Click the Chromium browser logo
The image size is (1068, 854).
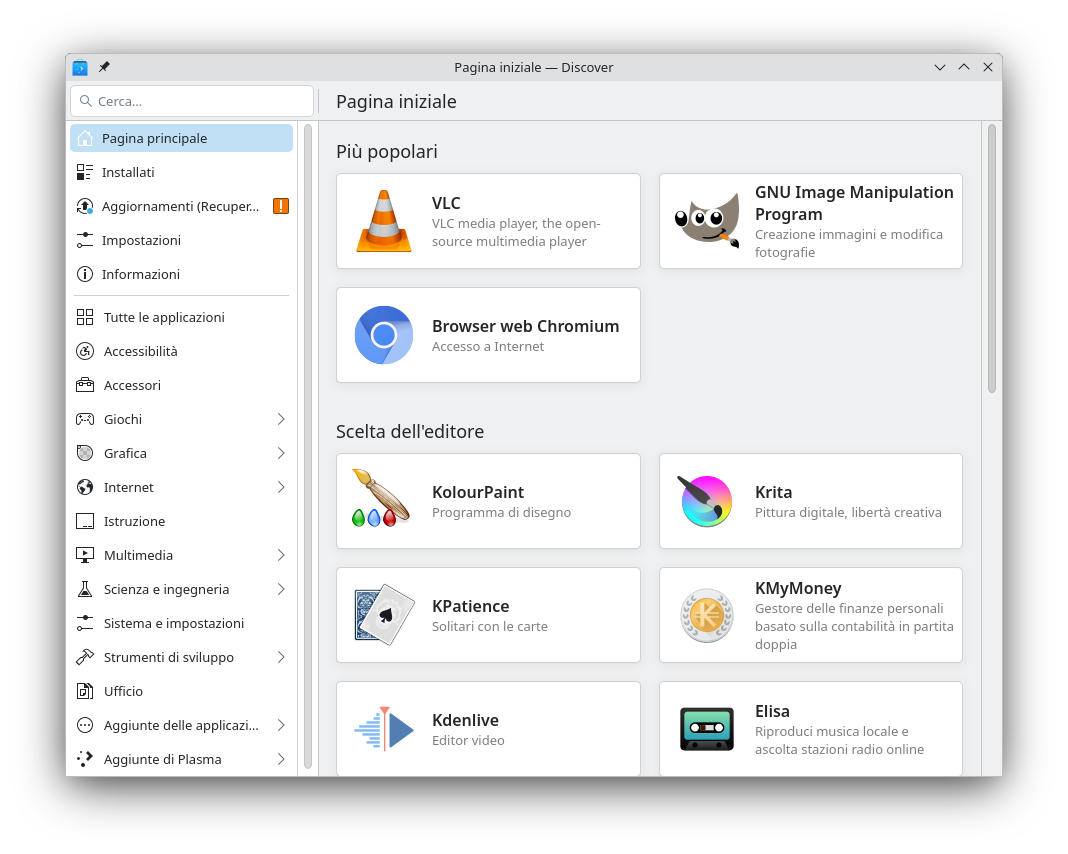click(x=384, y=335)
